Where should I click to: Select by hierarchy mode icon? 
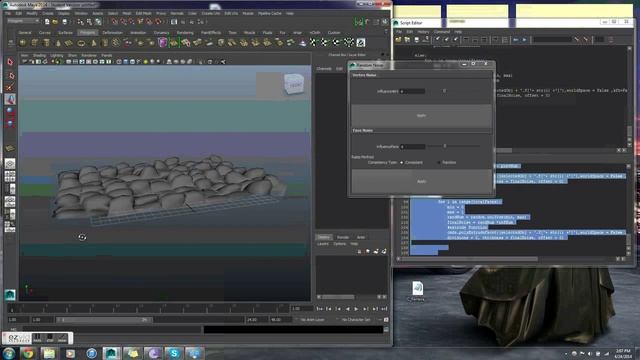pos(80,22)
